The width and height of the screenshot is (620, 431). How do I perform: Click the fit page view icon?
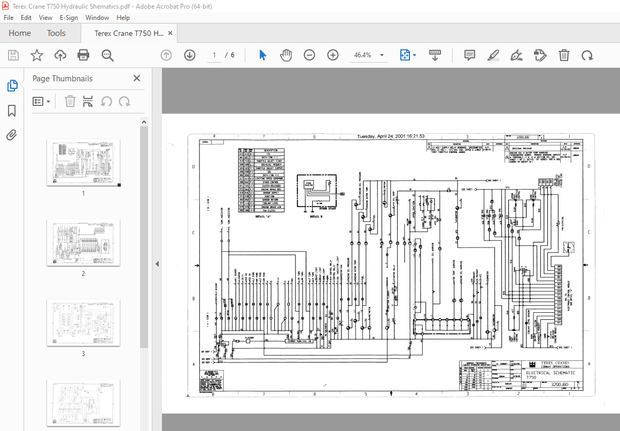(405, 55)
